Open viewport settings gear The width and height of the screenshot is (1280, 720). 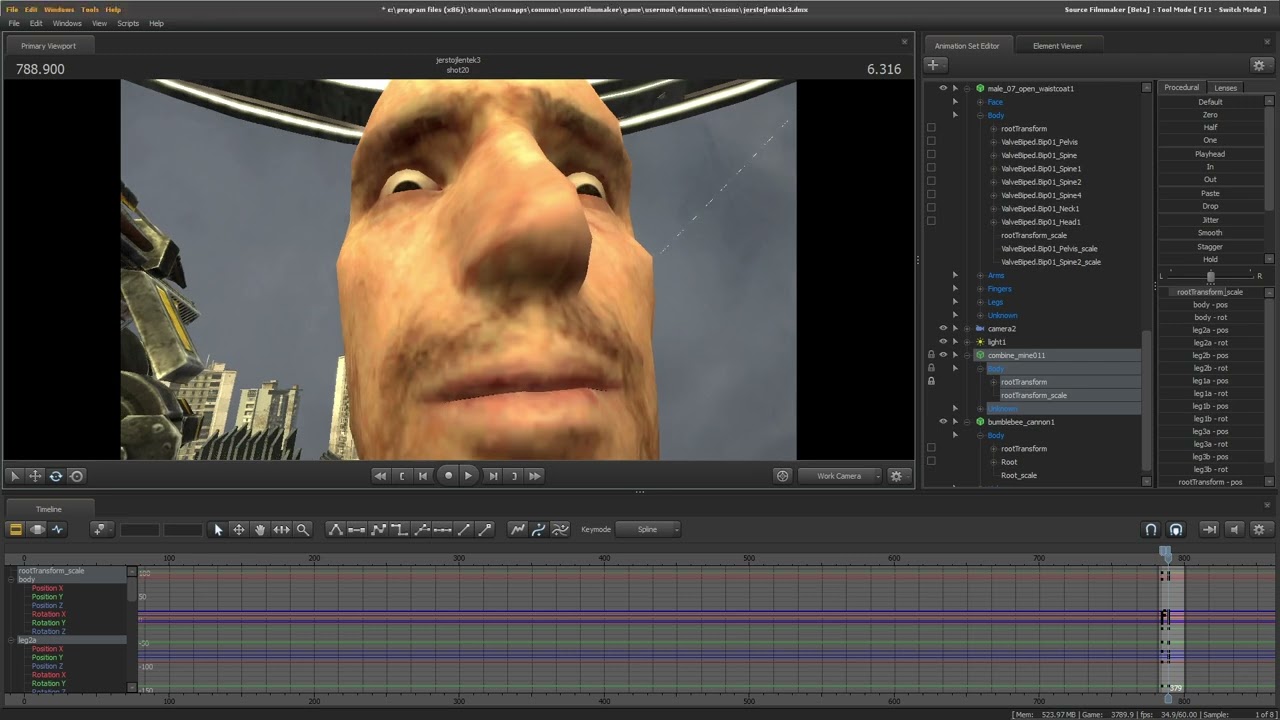click(896, 476)
